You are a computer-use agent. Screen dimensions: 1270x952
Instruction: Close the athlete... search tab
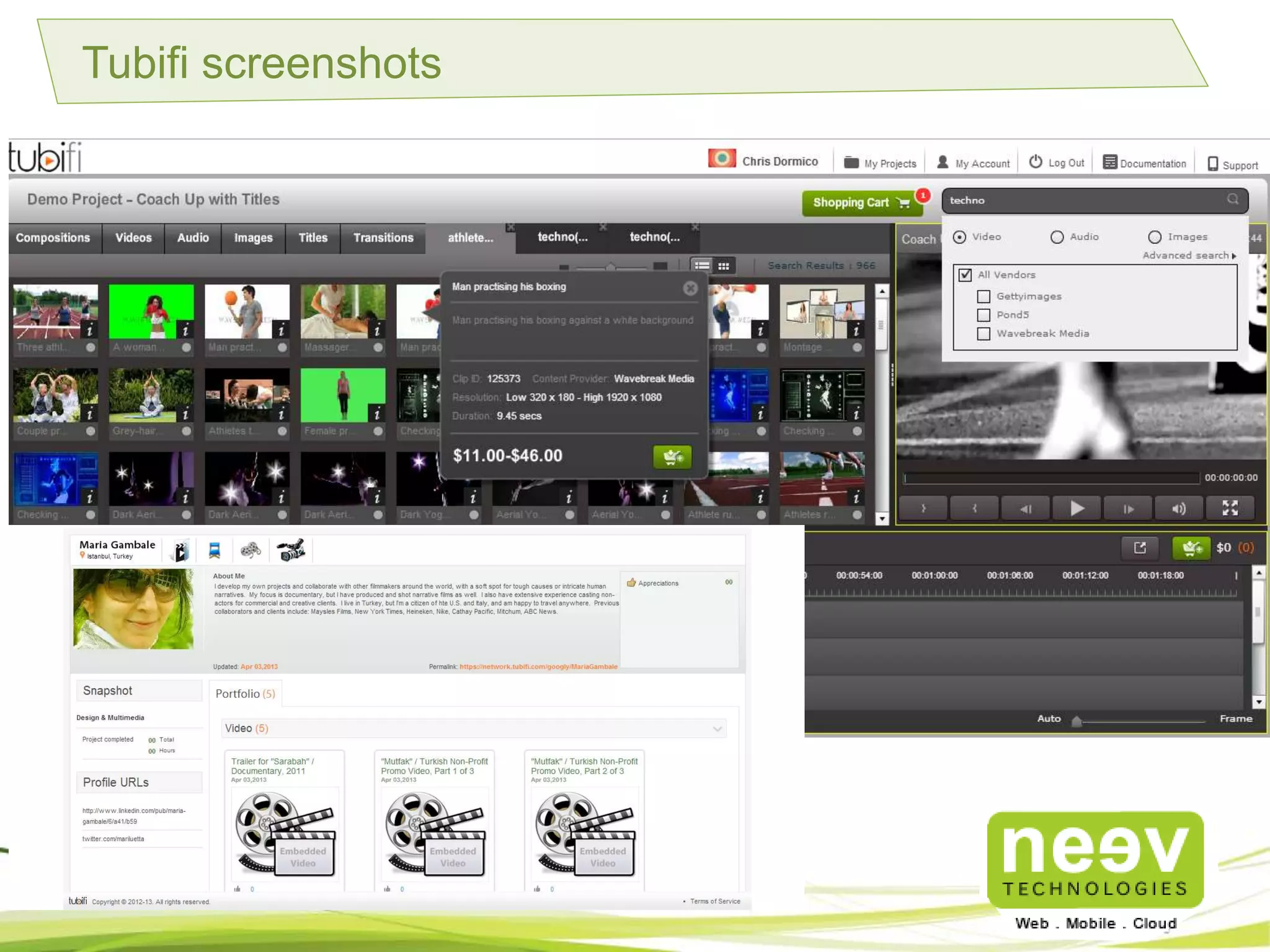click(510, 227)
